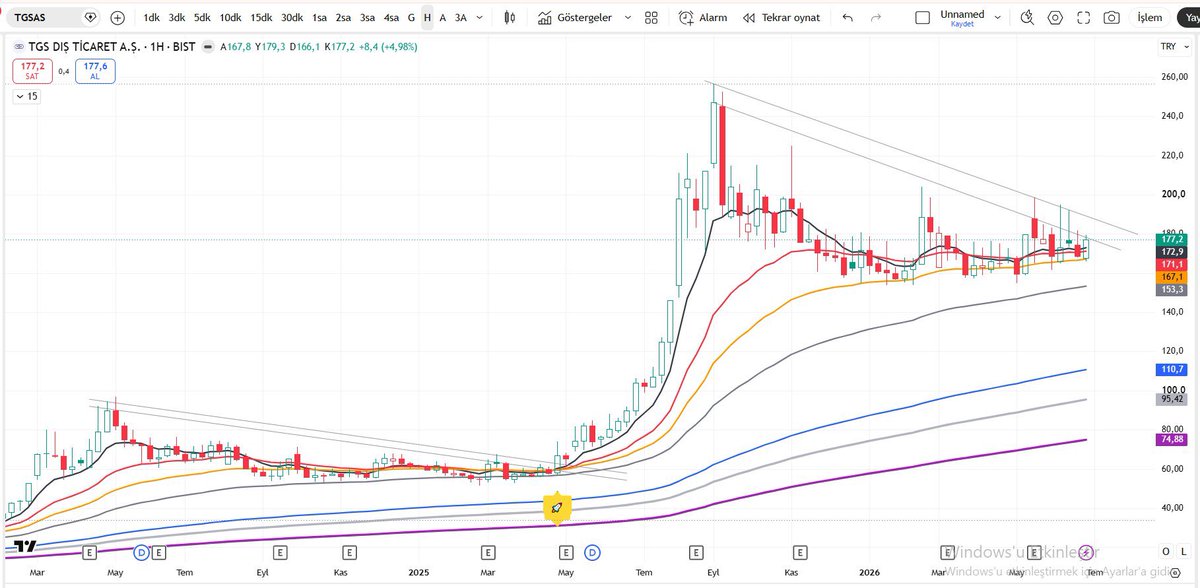This screenshot has width=1200, height=588.
Task: Select the 3A timeframe
Action: click(x=460, y=17)
